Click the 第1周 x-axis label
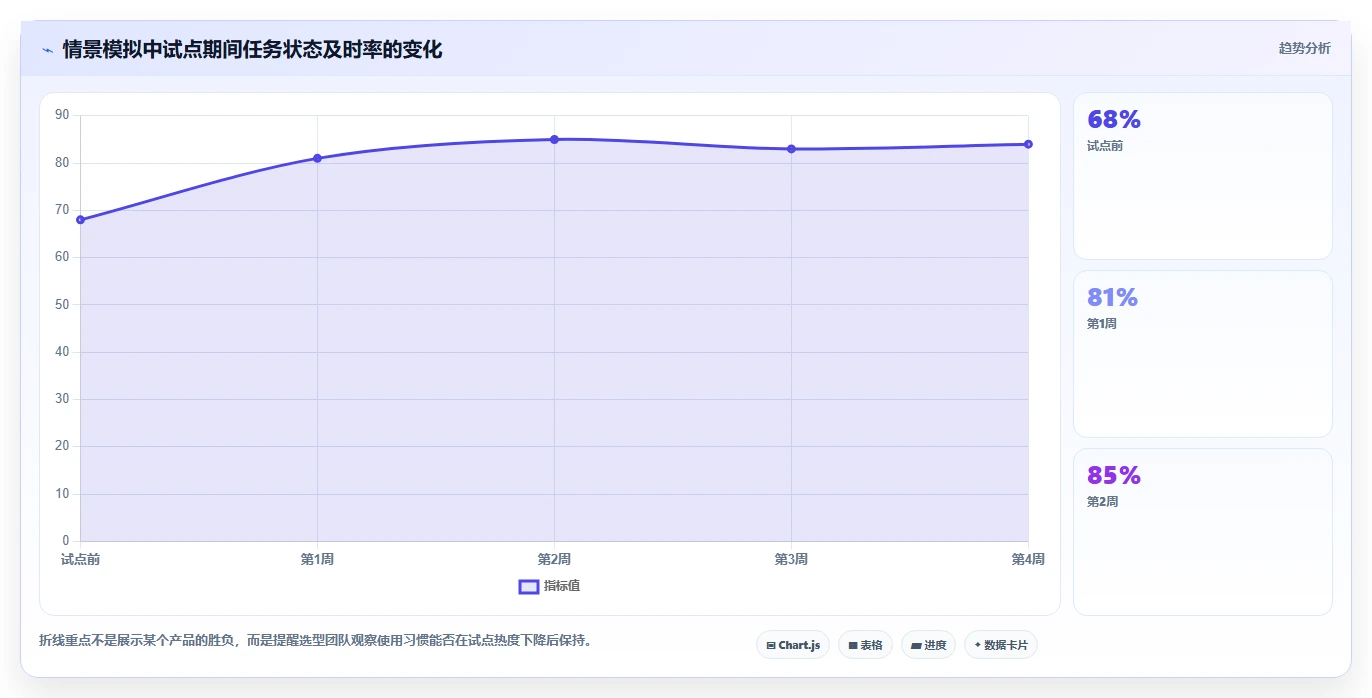The height and width of the screenshot is (698, 1372). tap(317, 559)
